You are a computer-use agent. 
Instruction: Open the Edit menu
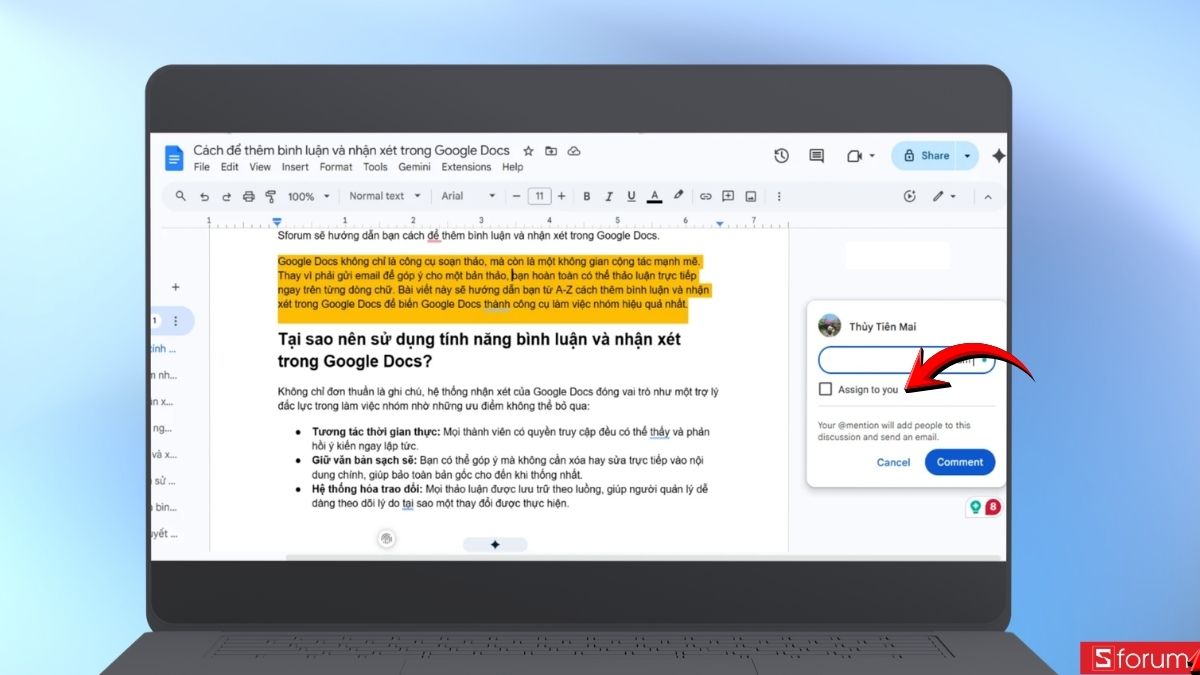tap(230, 167)
